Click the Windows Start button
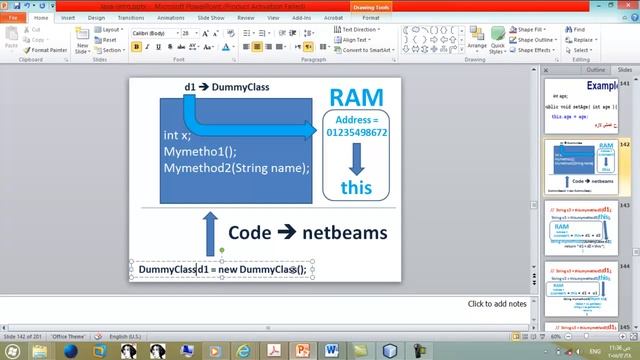The image size is (640, 360). point(12,351)
